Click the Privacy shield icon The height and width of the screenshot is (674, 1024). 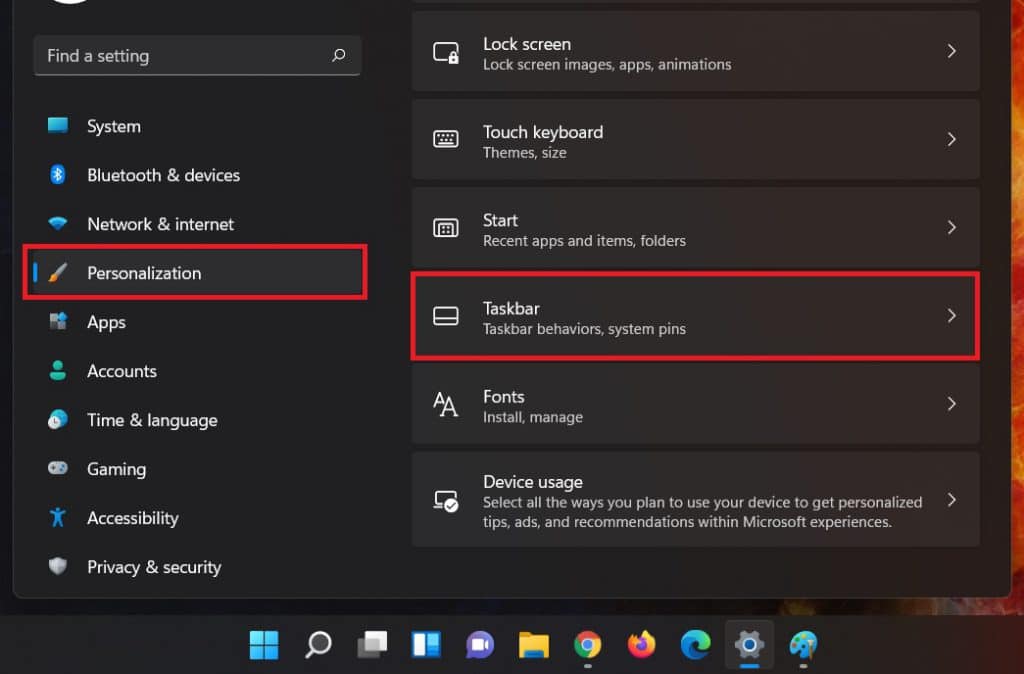(x=57, y=566)
